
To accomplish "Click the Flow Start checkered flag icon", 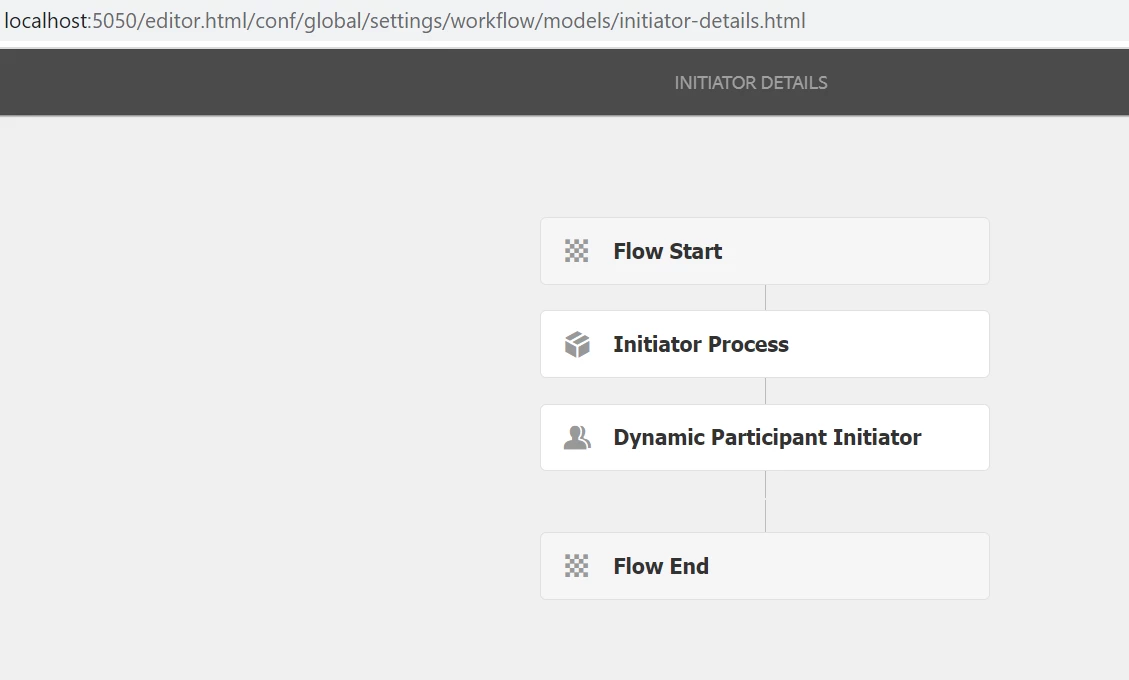I will click(576, 251).
